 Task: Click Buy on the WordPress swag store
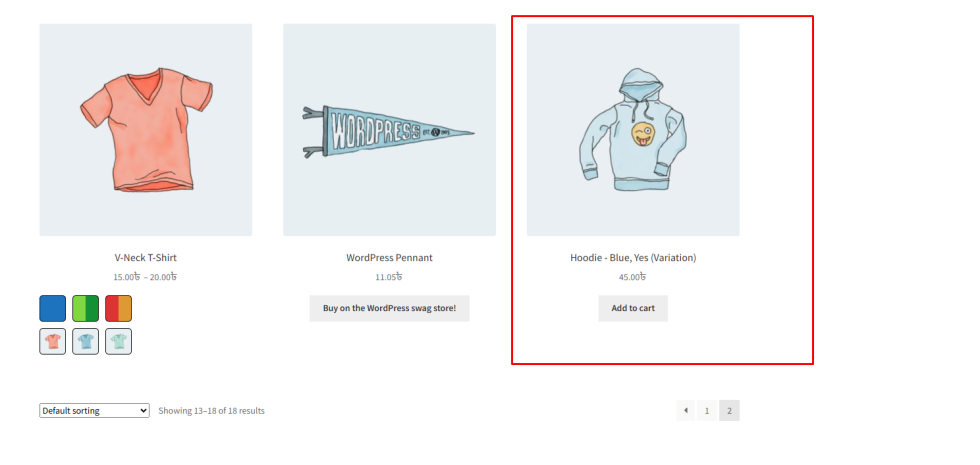click(x=389, y=308)
